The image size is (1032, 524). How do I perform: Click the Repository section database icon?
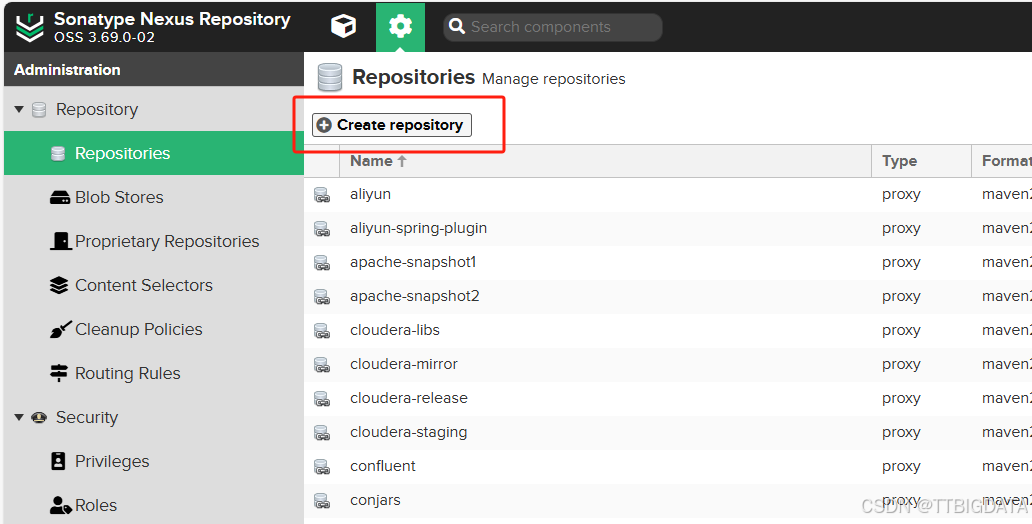tap(39, 110)
